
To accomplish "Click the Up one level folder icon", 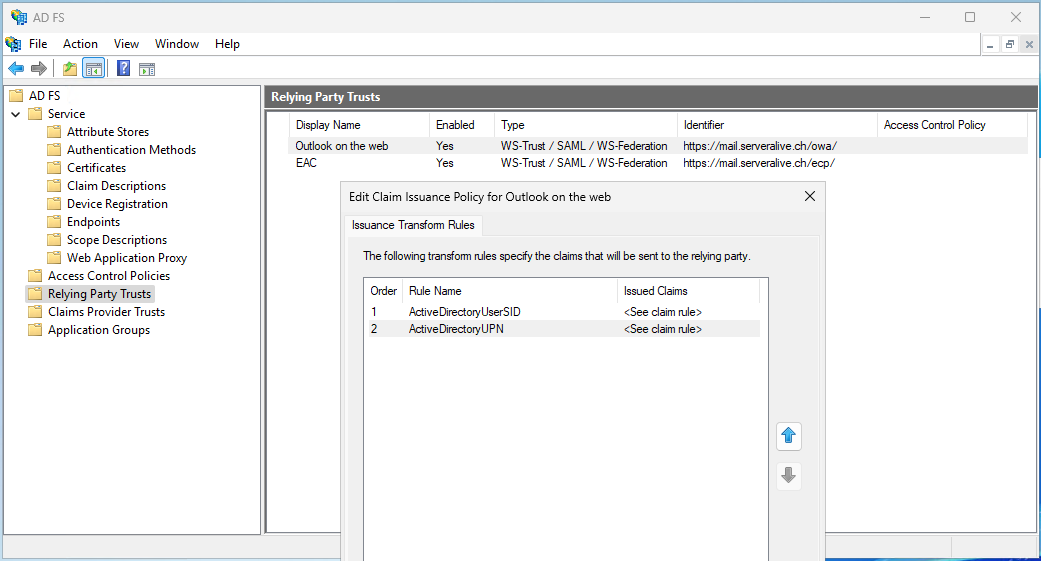I will click(70, 68).
